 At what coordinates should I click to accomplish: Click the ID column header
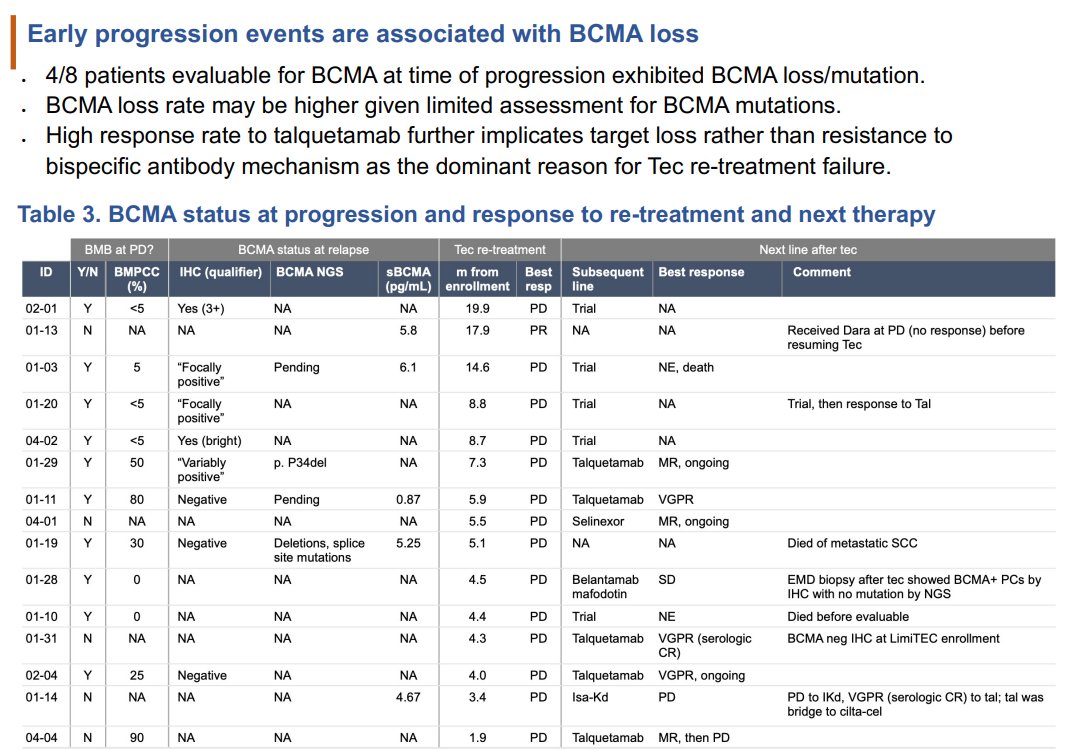(46, 272)
